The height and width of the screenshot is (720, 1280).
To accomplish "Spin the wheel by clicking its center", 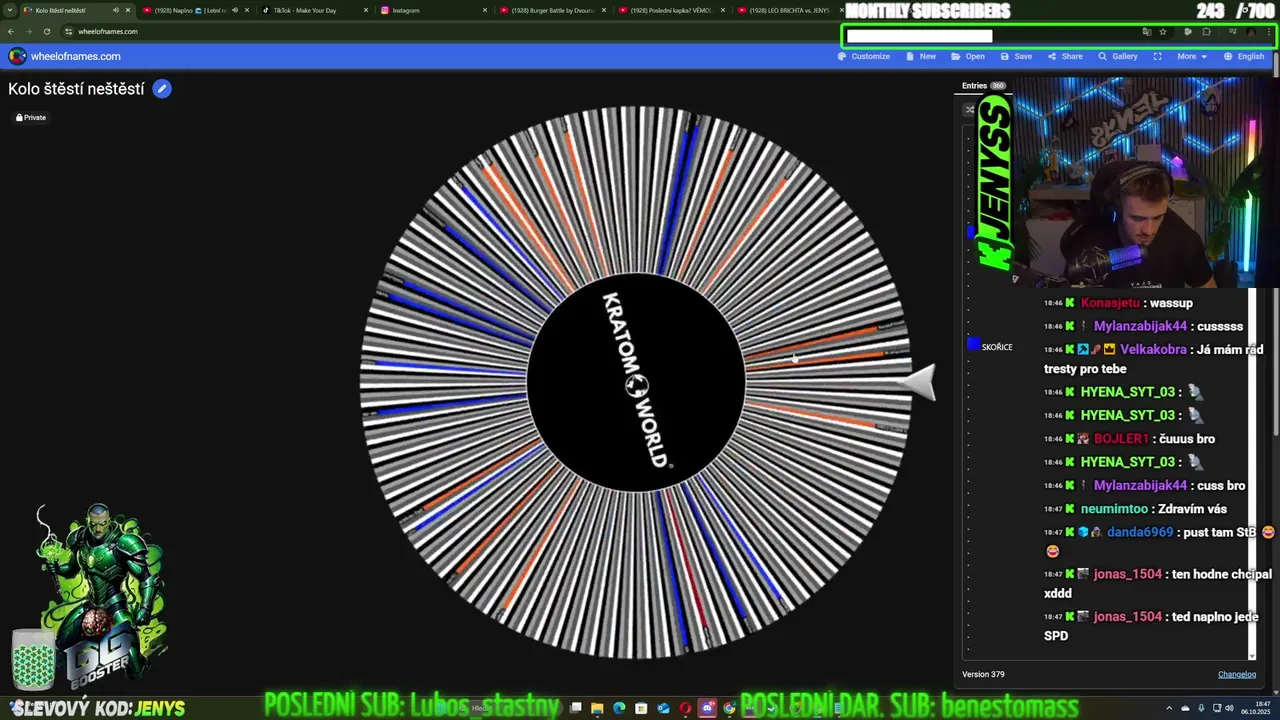I will [x=636, y=383].
